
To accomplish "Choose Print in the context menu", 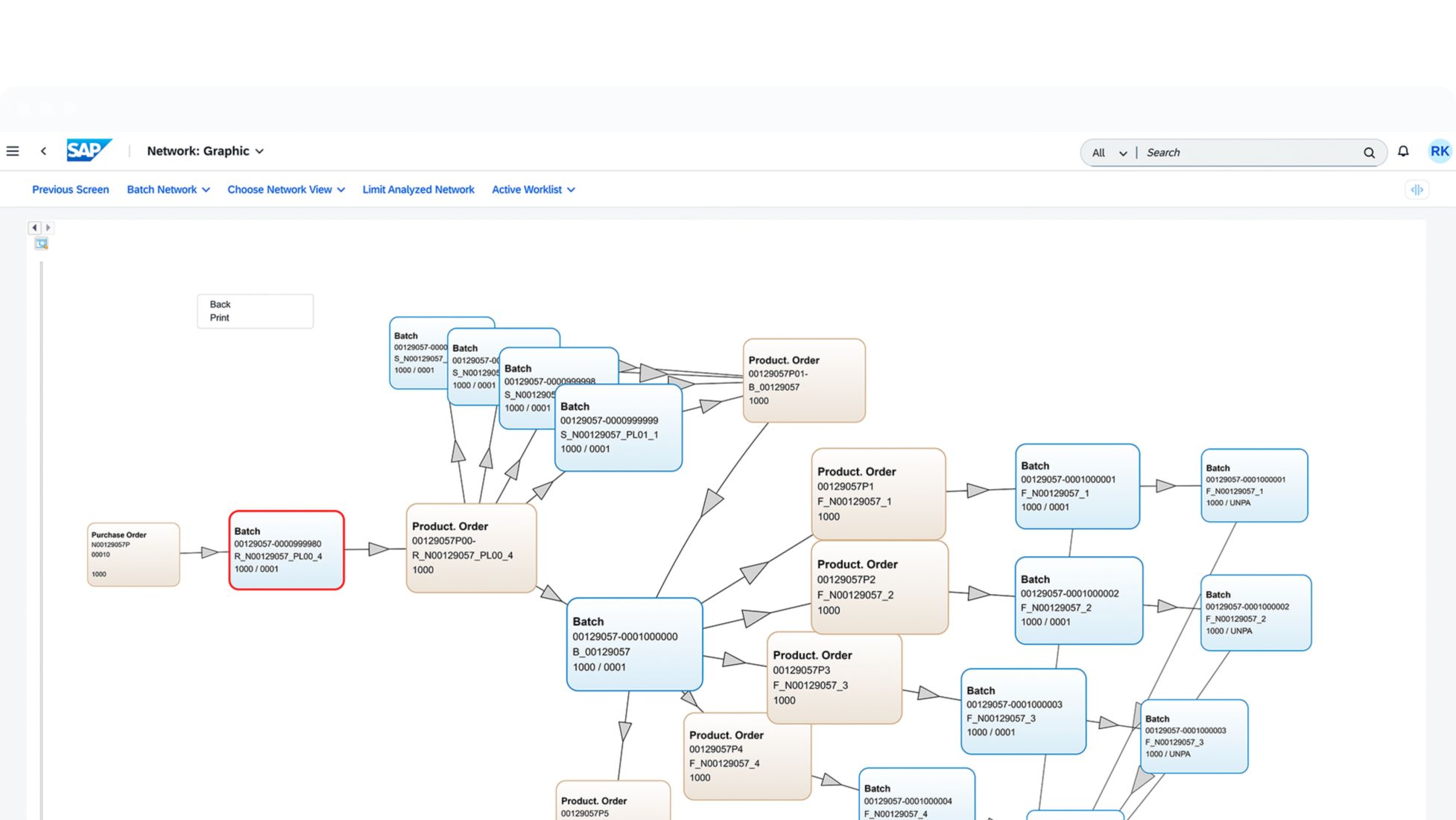I will (x=219, y=318).
